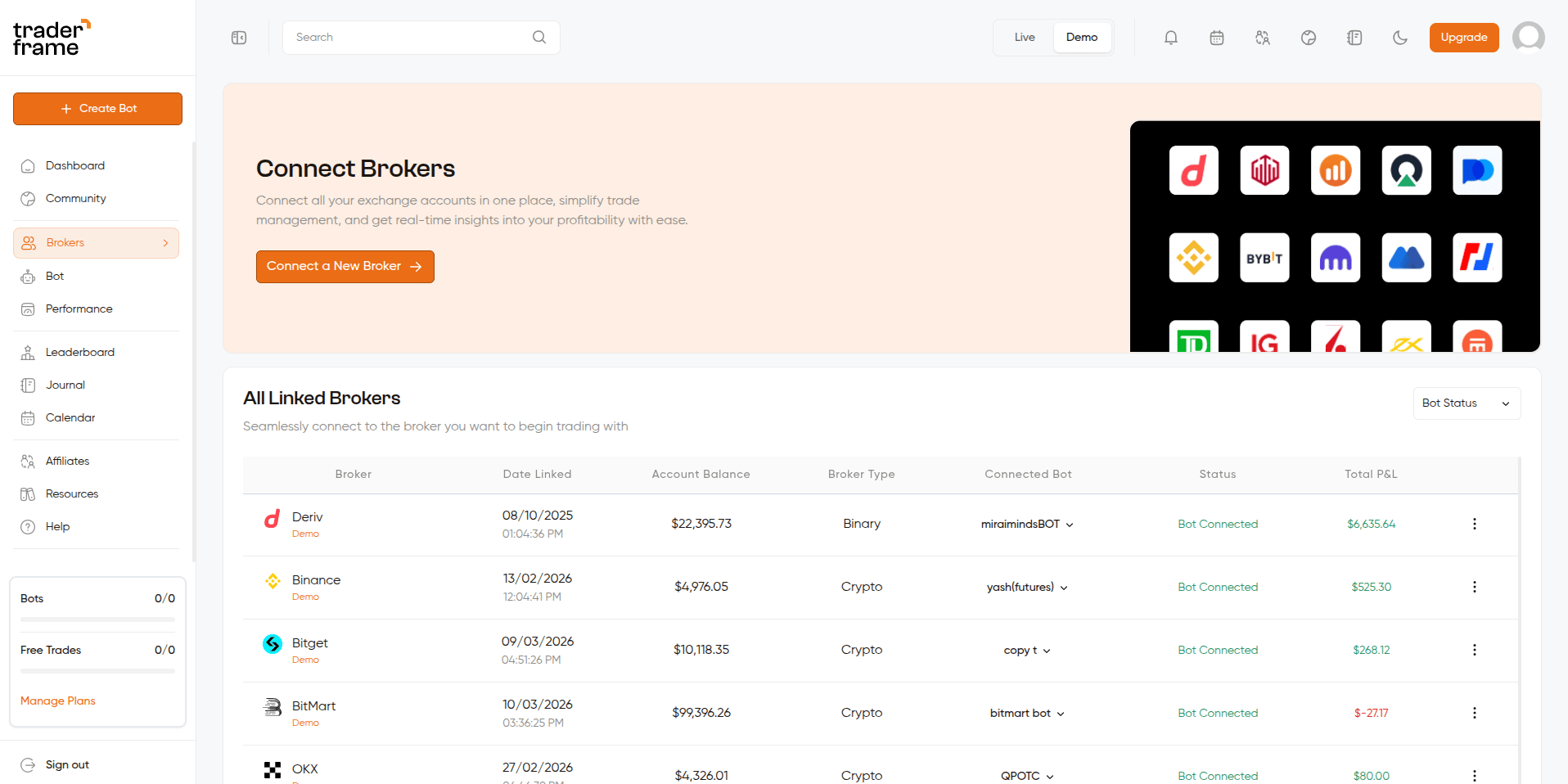Open row actions menu for Bitget

pos(1475,650)
